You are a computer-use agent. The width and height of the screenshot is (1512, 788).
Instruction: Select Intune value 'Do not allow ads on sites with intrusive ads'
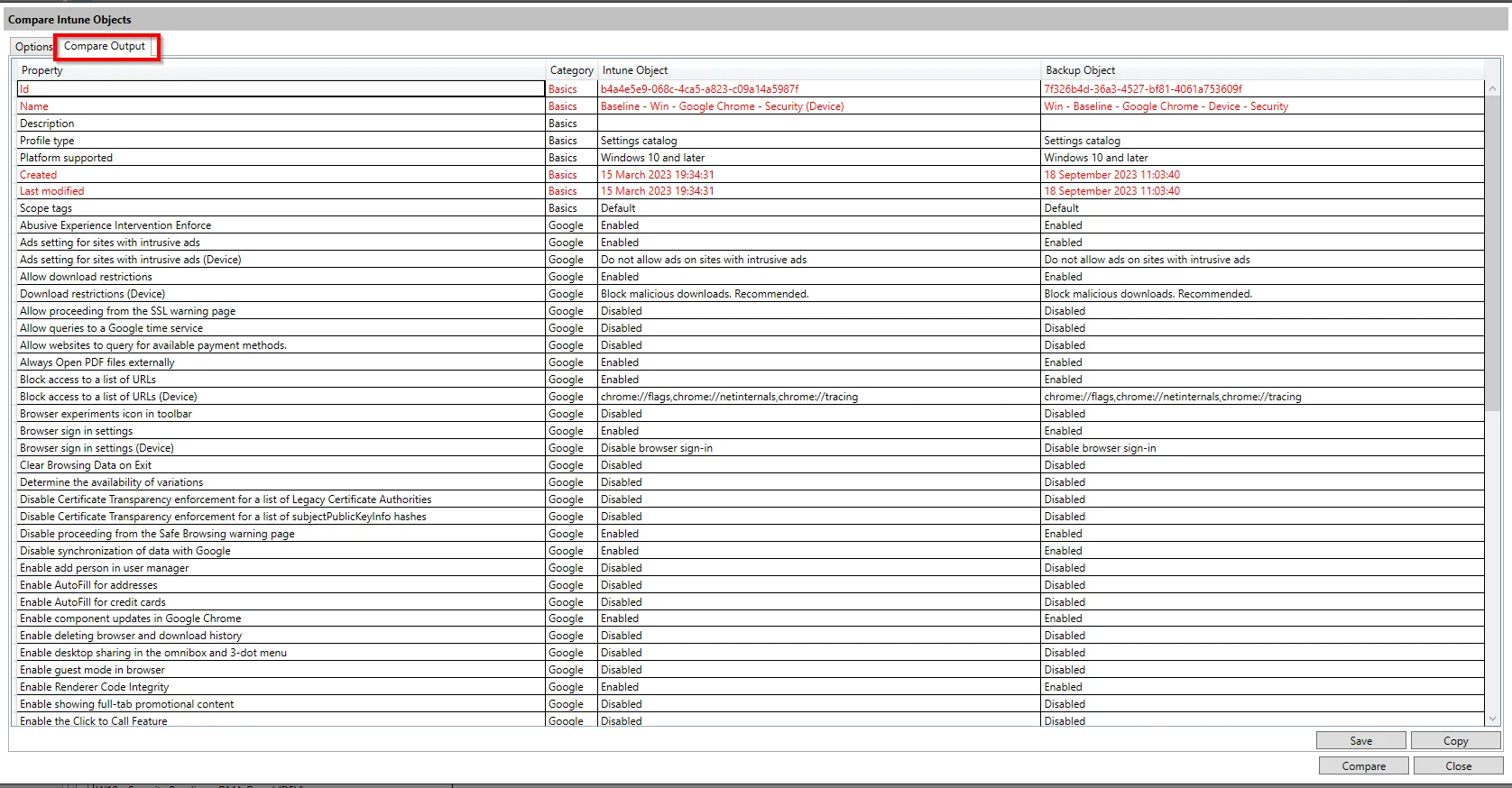click(704, 260)
